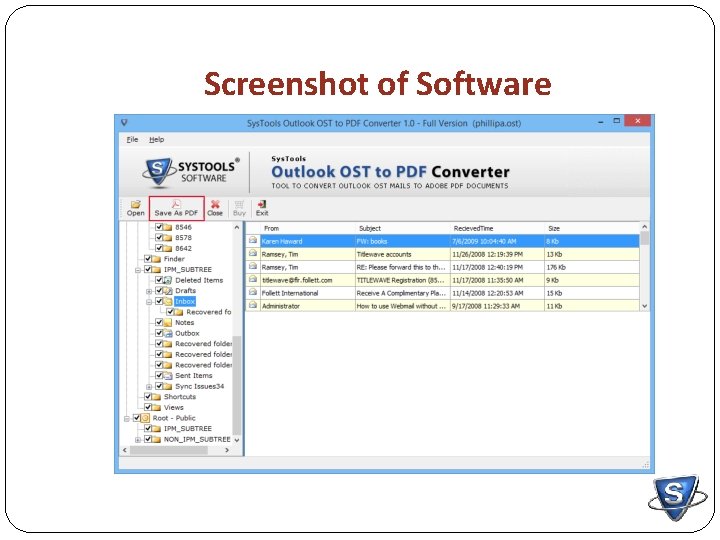The height and width of the screenshot is (540, 720).
Task: Select the 8642 folder
Action: coord(184,248)
